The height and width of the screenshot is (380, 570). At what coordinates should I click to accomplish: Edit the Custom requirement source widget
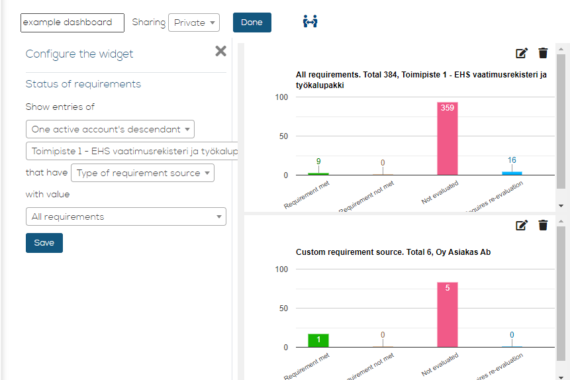[x=522, y=225]
